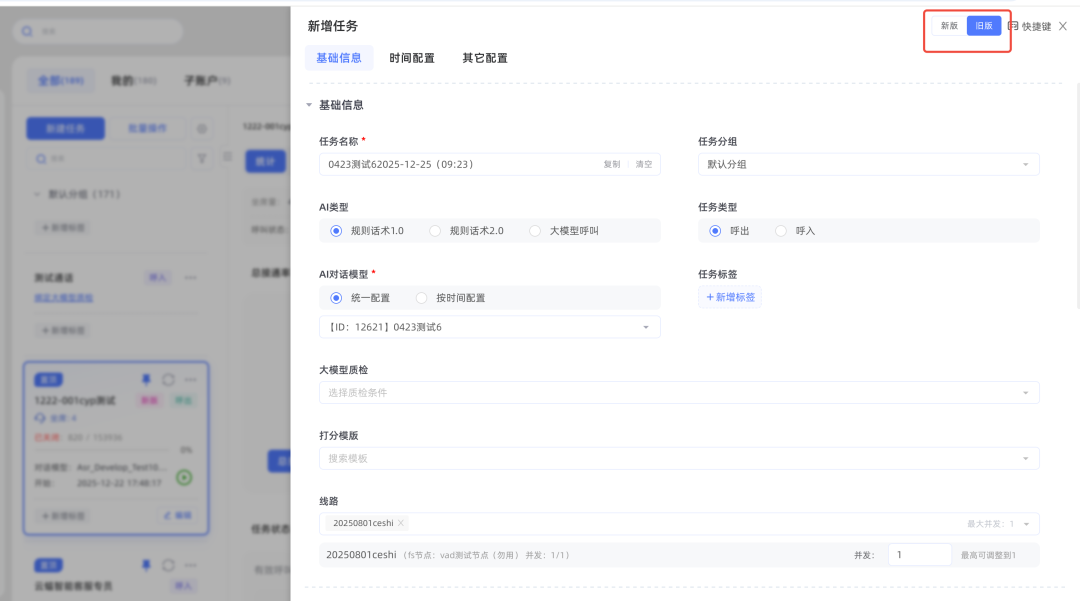Click the pin icon on 1222-001cyp测试 card
Viewport: 1080px width, 601px height.
pos(146,380)
